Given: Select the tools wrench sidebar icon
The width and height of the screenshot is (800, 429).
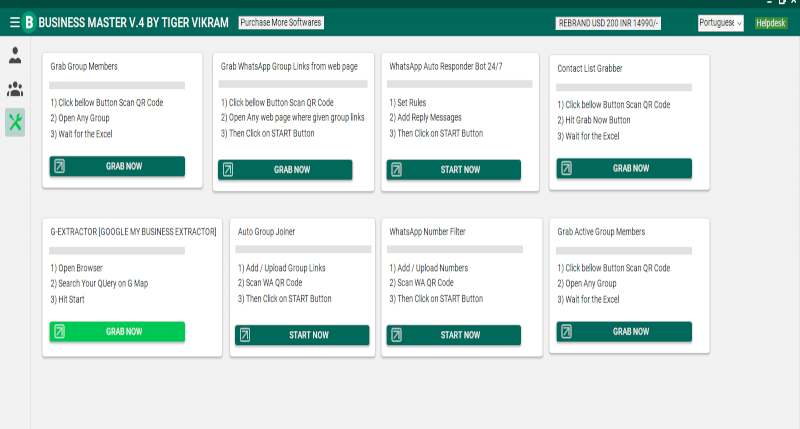Looking at the screenshot, I should (15, 122).
